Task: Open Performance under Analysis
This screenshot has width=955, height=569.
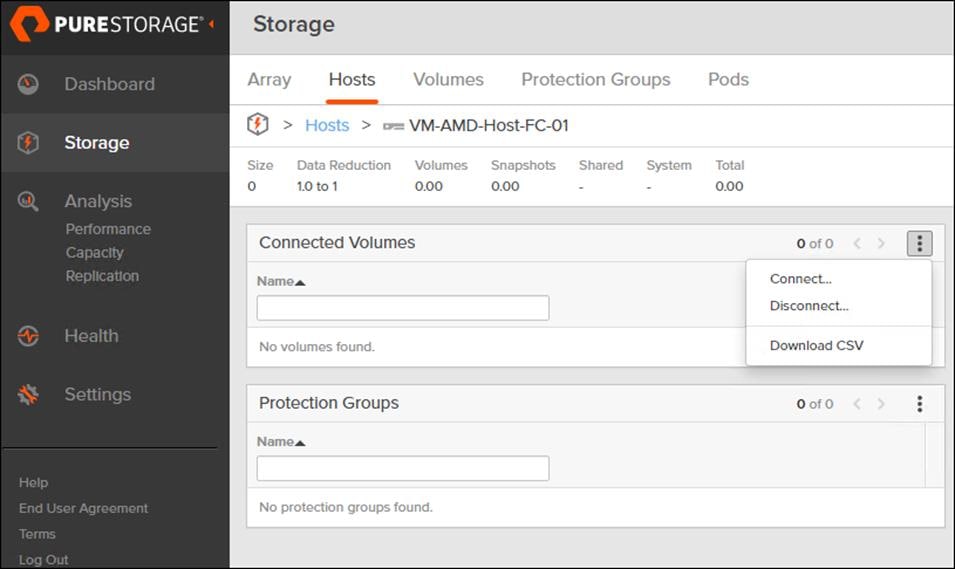Action: [108, 229]
